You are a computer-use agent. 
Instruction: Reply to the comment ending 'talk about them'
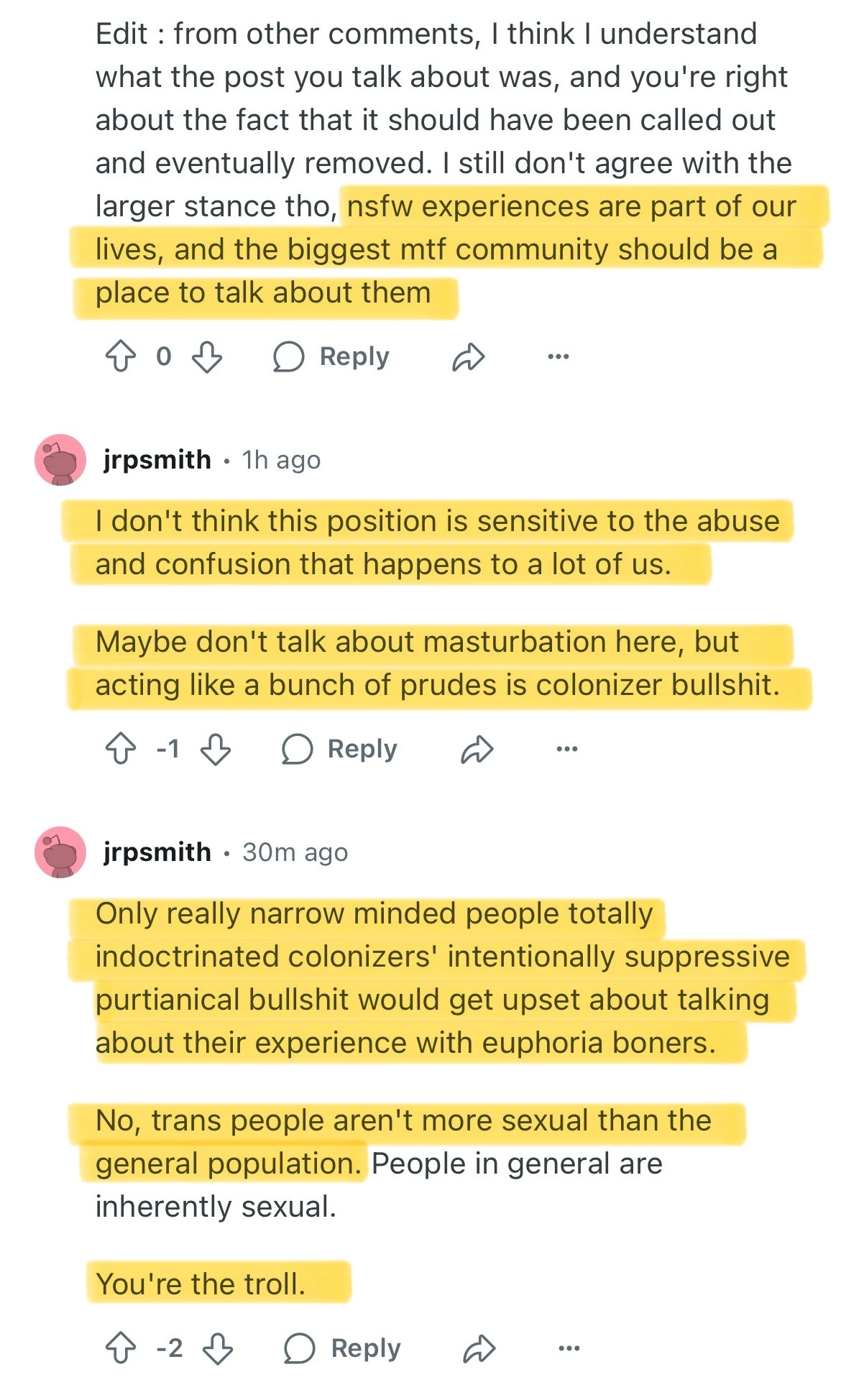click(331, 356)
